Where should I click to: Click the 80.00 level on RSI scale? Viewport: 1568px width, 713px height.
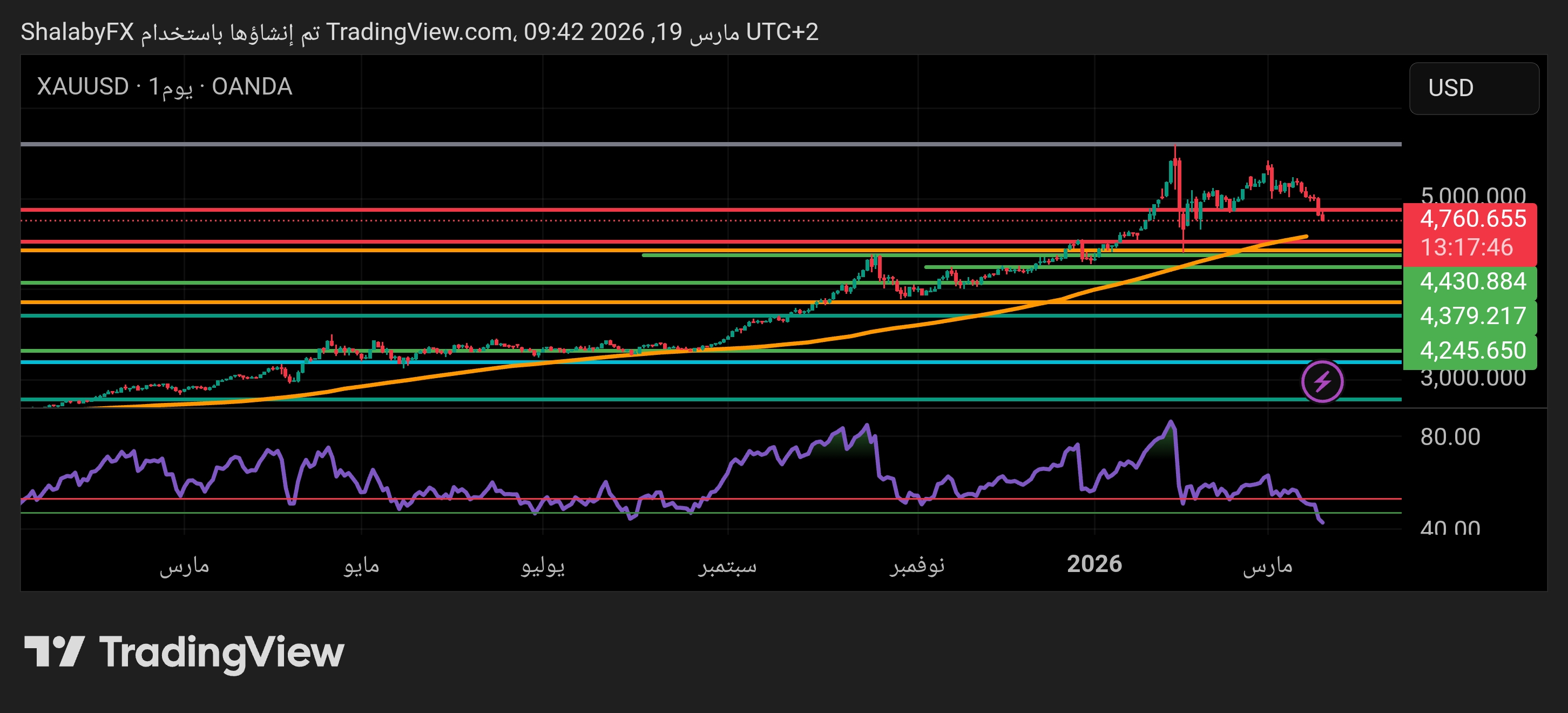click(1449, 437)
